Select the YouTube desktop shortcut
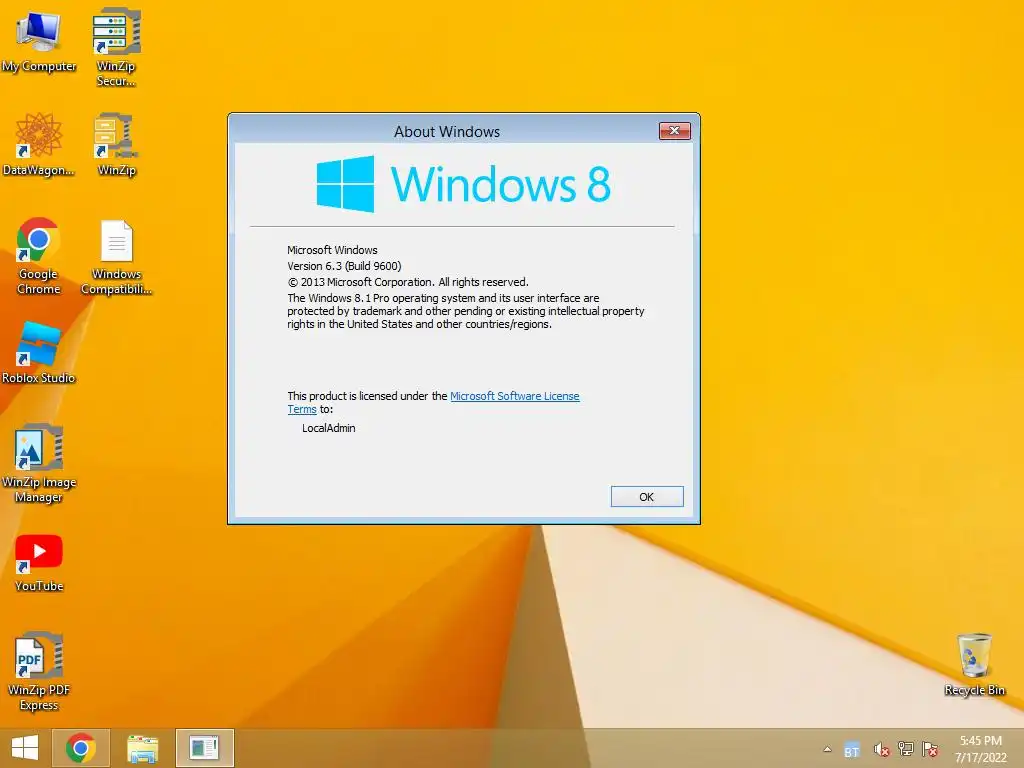This screenshot has height=768, width=1024. [x=39, y=563]
